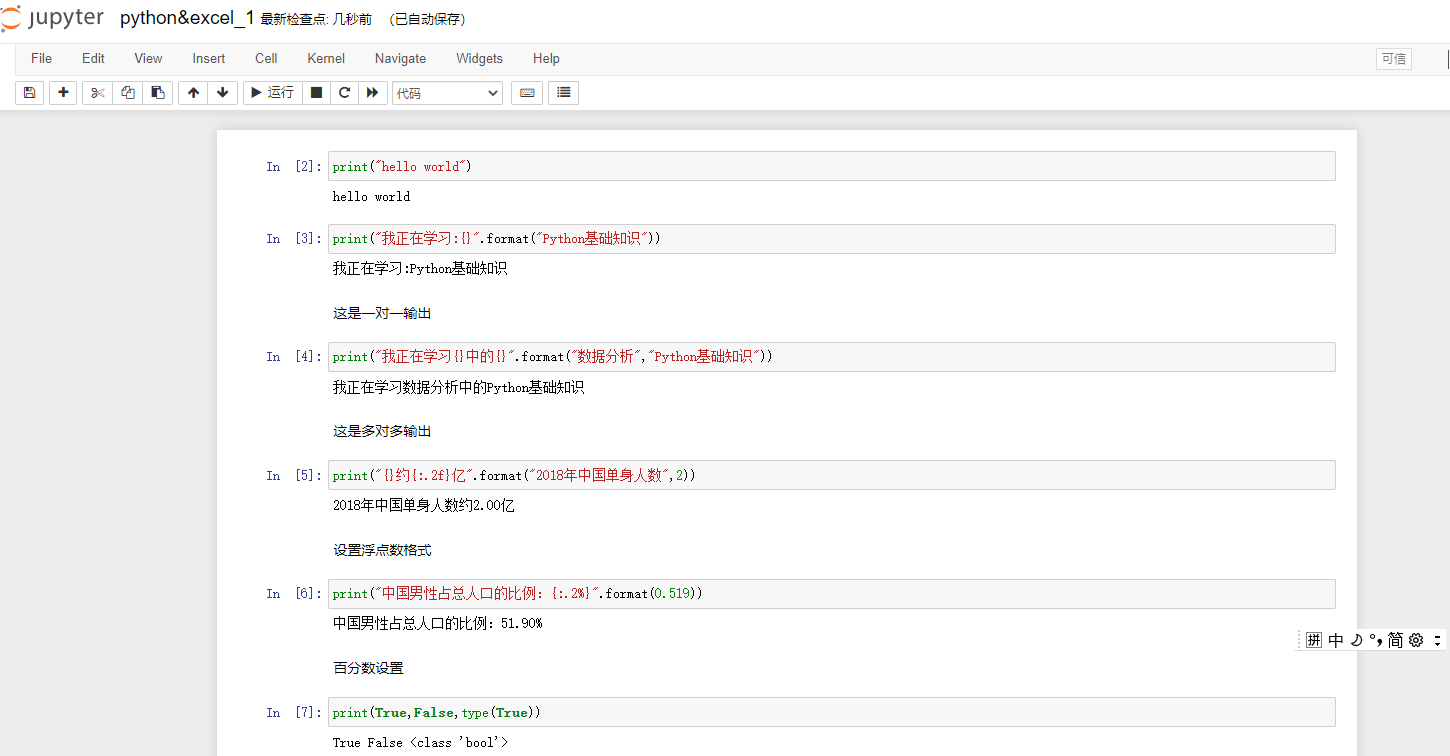1450x756 pixels.
Task: Copy the selected cell
Action: tap(127, 93)
